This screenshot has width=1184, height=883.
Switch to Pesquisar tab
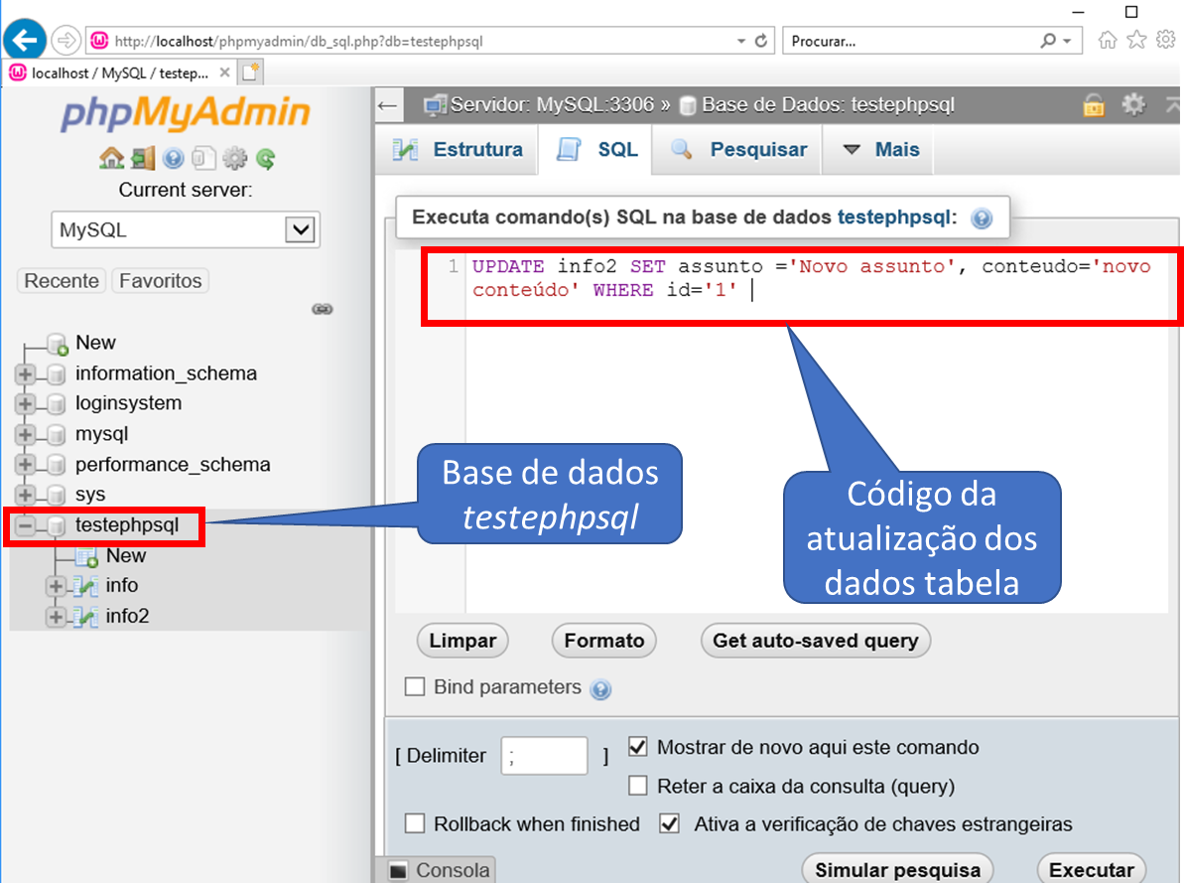(x=738, y=150)
